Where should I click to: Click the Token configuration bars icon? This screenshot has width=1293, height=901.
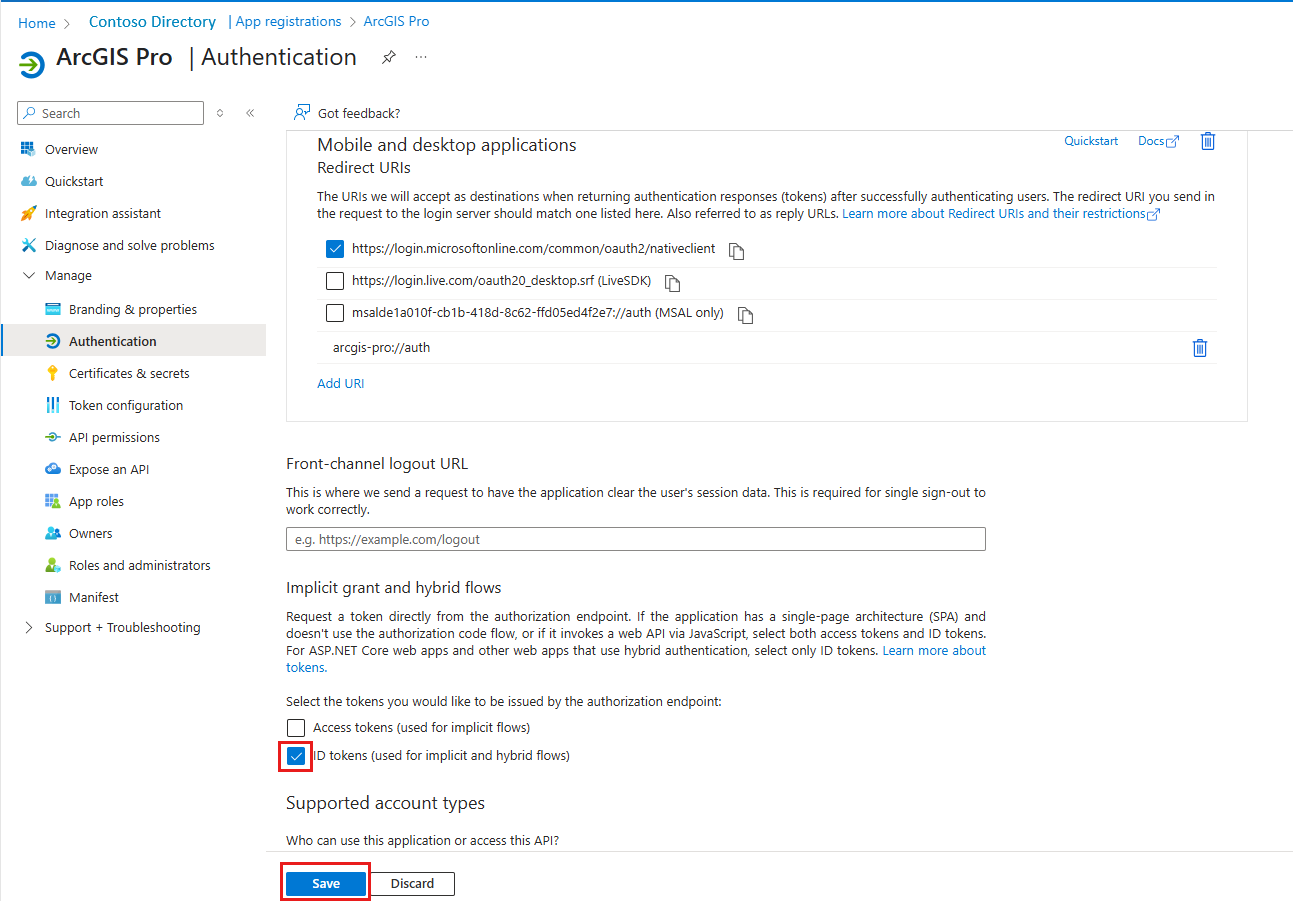click(x=53, y=405)
